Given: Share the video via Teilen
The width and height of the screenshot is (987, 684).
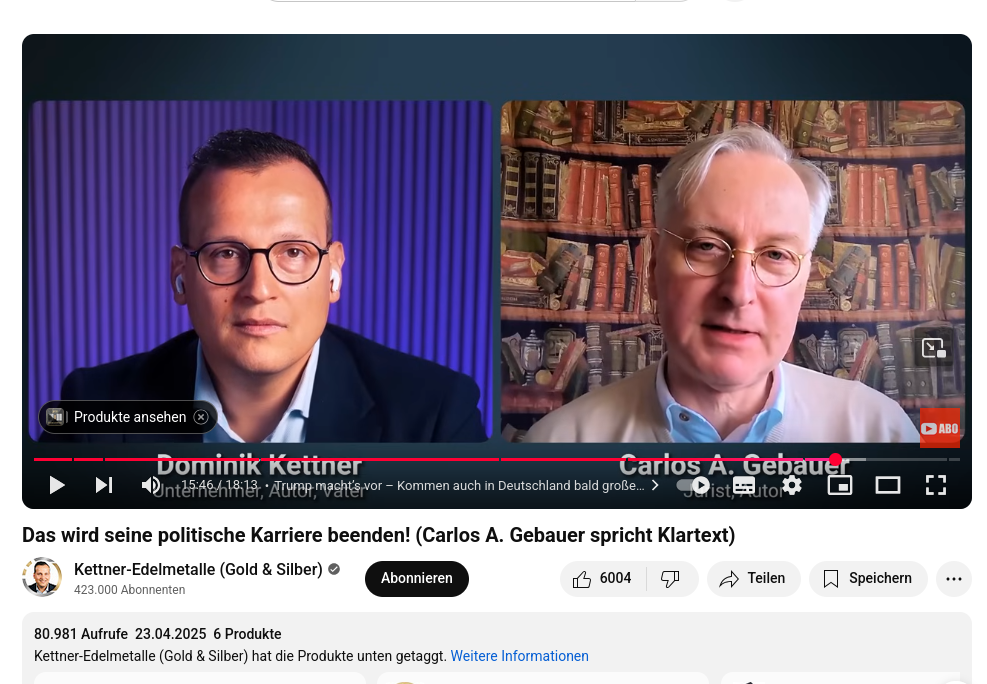Looking at the screenshot, I should (753, 579).
